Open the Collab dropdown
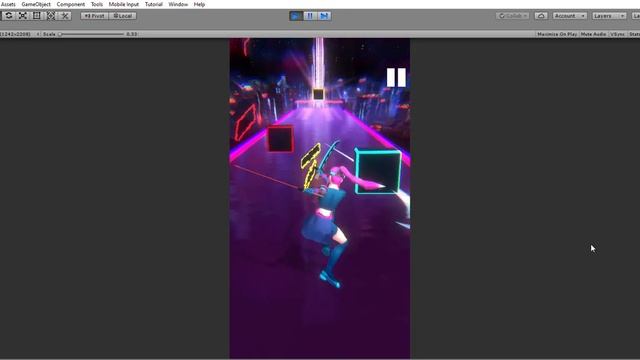The image size is (640, 360). (513, 16)
